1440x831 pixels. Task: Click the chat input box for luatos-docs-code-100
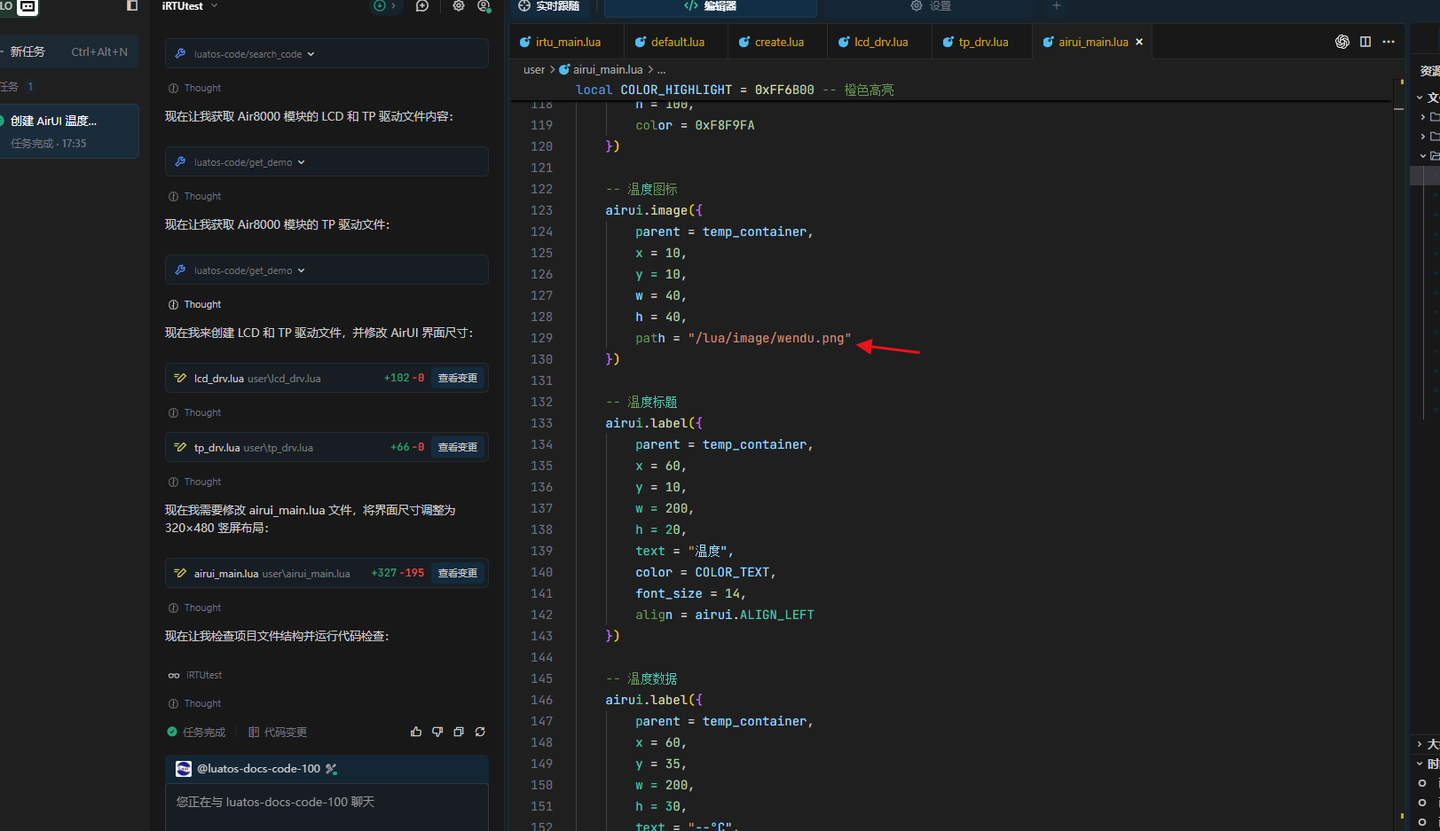pyautogui.click(x=327, y=807)
